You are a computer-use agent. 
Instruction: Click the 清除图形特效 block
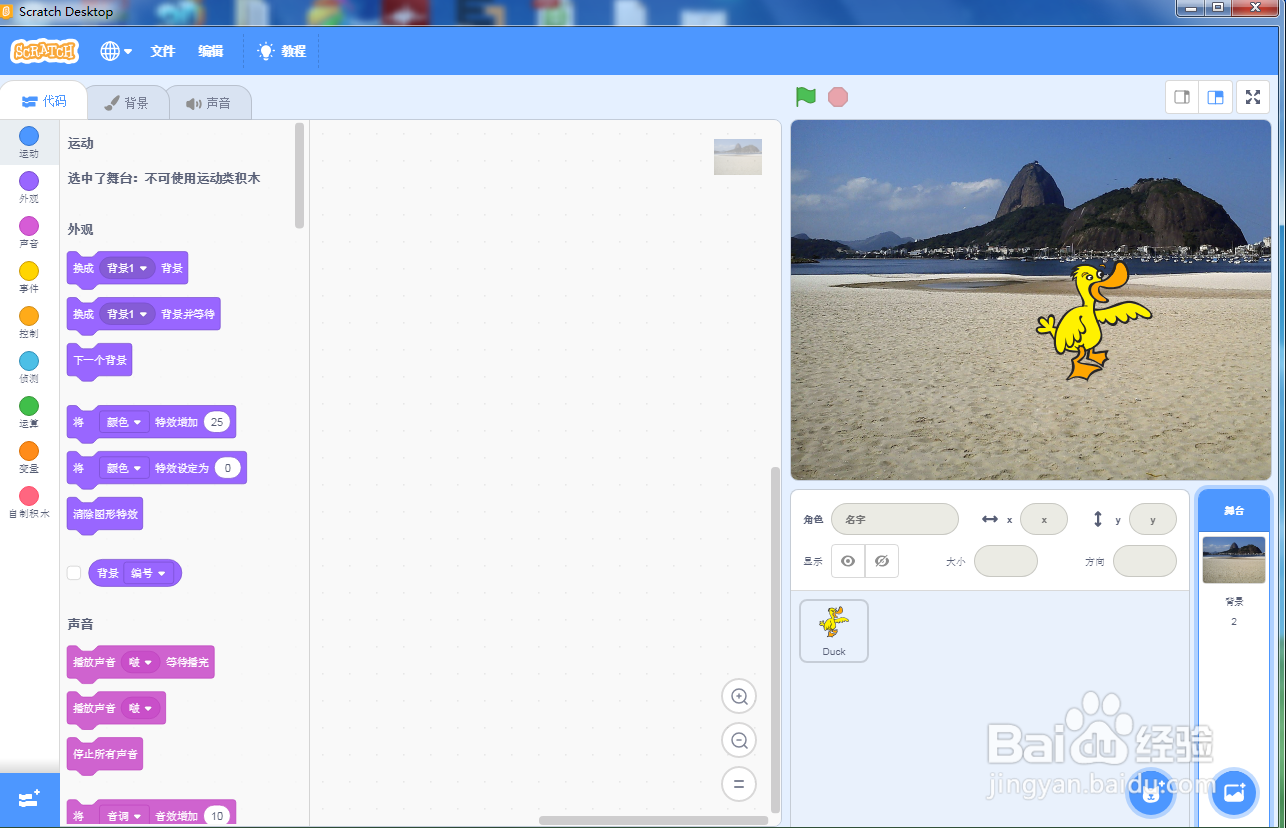click(105, 515)
